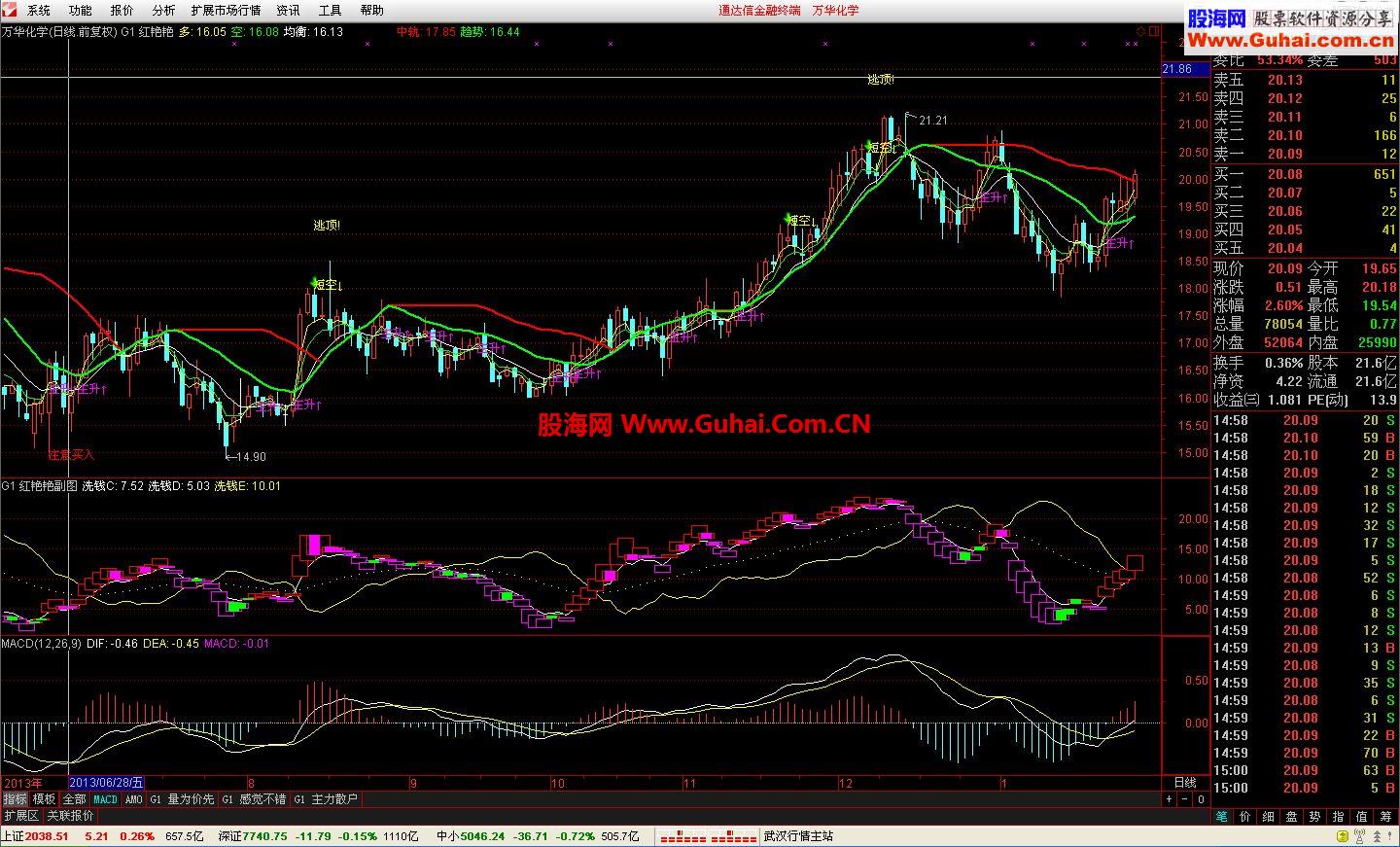The height and width of the screenshot is (847, 1400).
Task: Click the 卖五 price 20.13
Action: 1284,80
